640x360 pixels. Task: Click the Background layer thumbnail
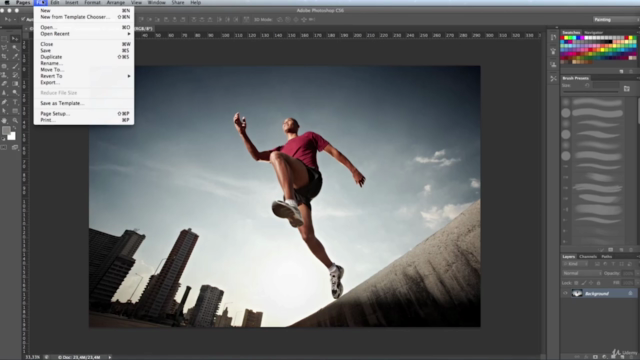coord(577,293)
